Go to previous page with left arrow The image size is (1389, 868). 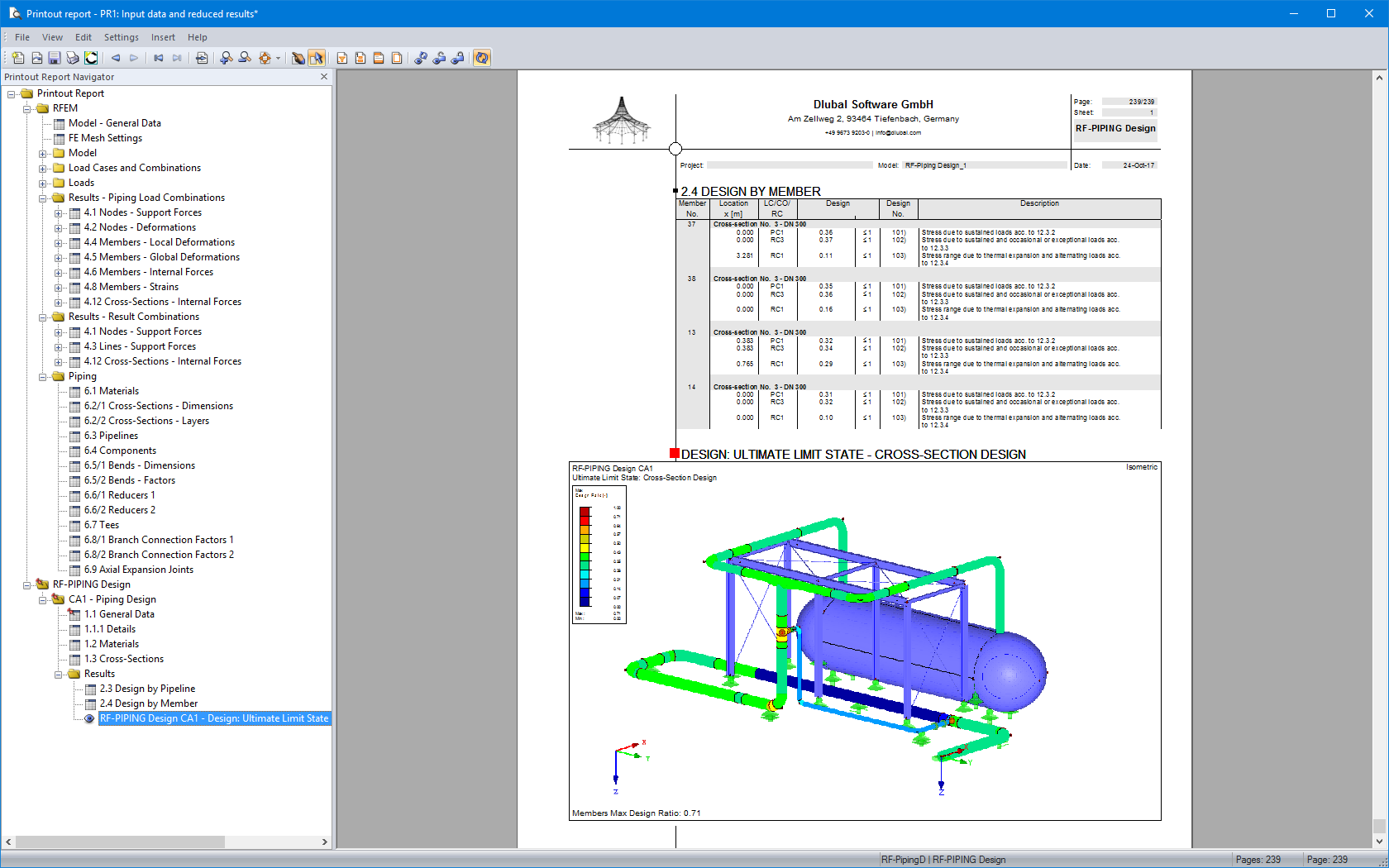[x=116, y=58]
